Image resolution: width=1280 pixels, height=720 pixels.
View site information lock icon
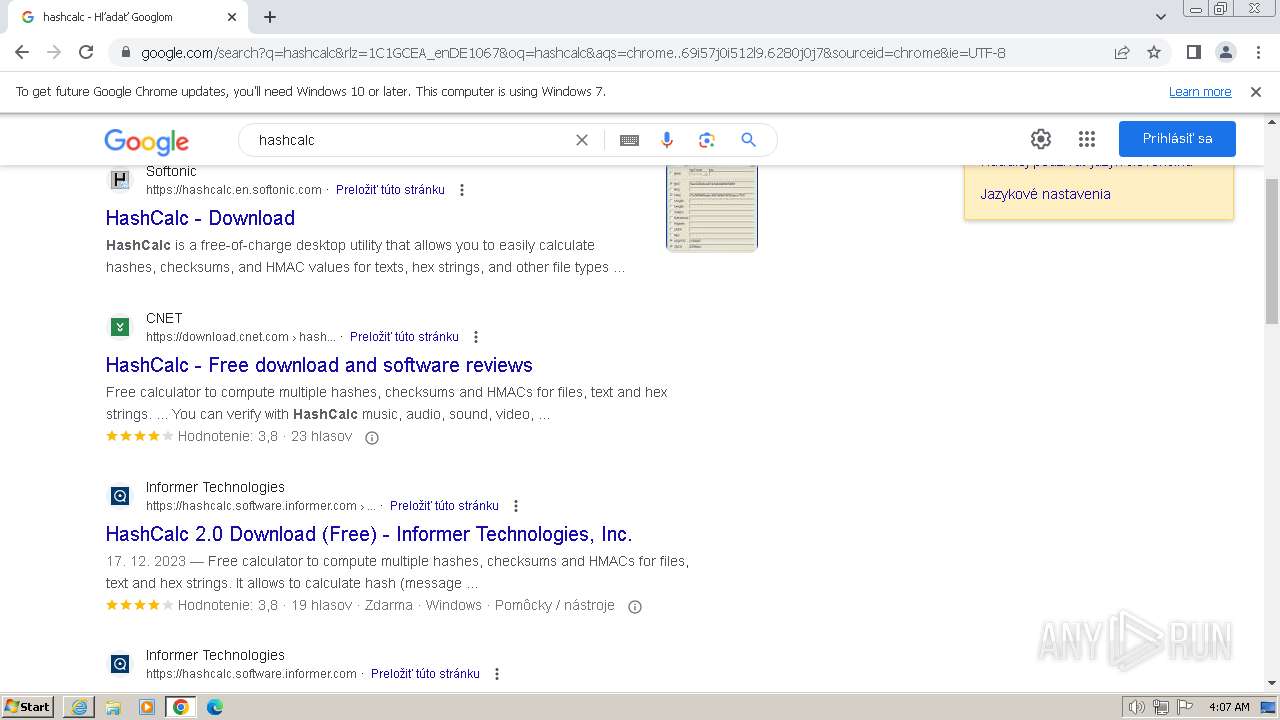(x=126, y=52)
